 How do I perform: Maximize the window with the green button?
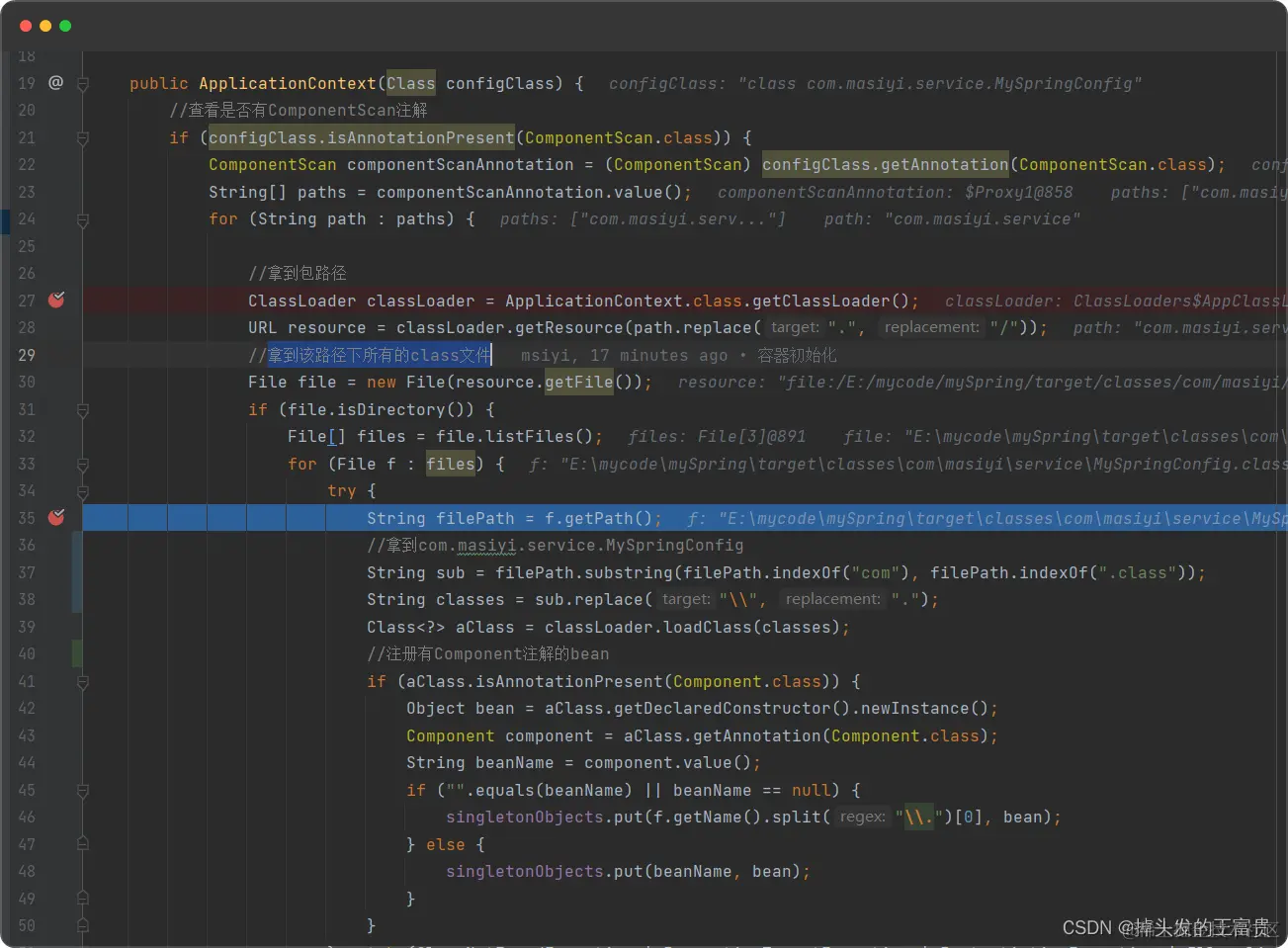(x=65, y=26)
